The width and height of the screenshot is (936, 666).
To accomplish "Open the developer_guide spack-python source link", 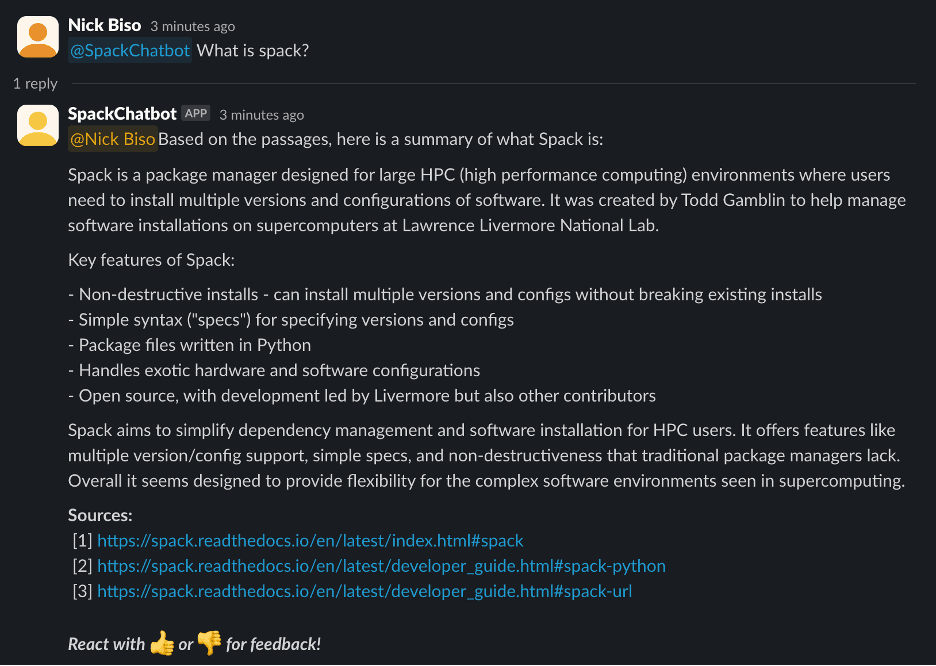I will (x=381, y=566).
